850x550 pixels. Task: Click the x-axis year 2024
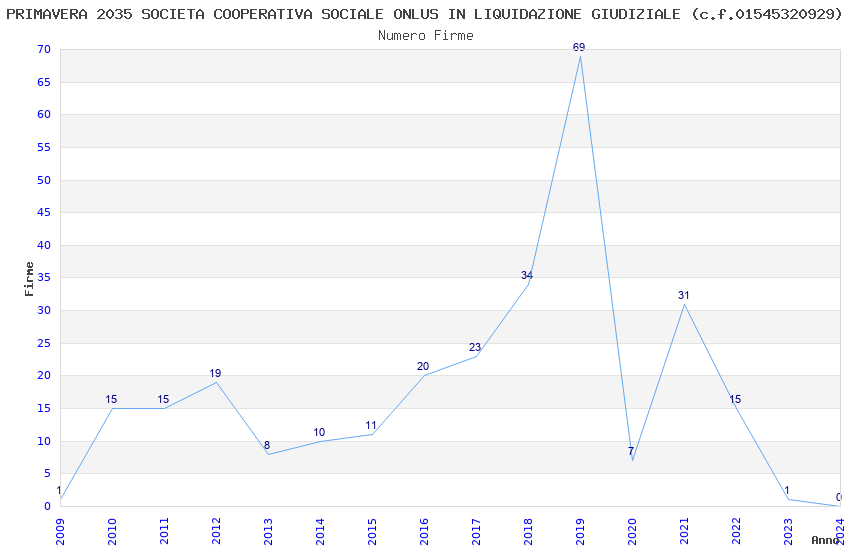840,531
